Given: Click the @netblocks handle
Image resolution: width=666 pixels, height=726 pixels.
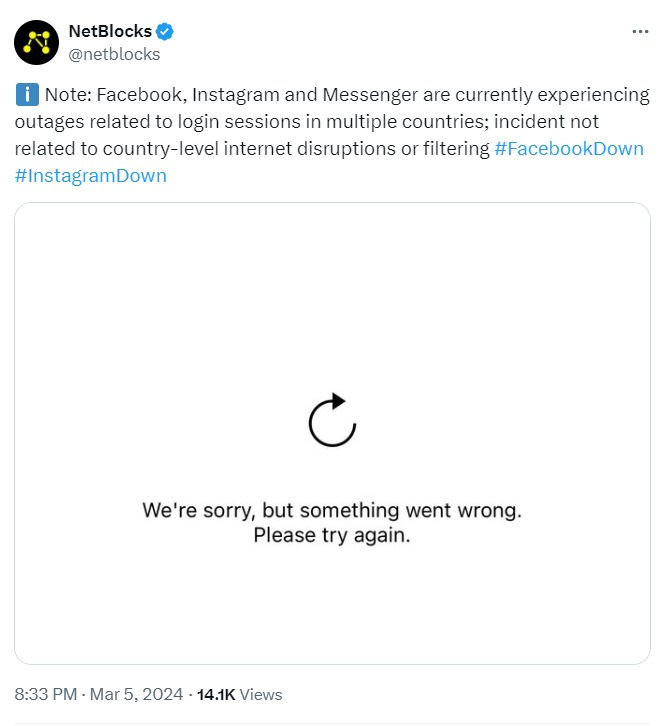Looking at the screenshot, I should 114,54.
